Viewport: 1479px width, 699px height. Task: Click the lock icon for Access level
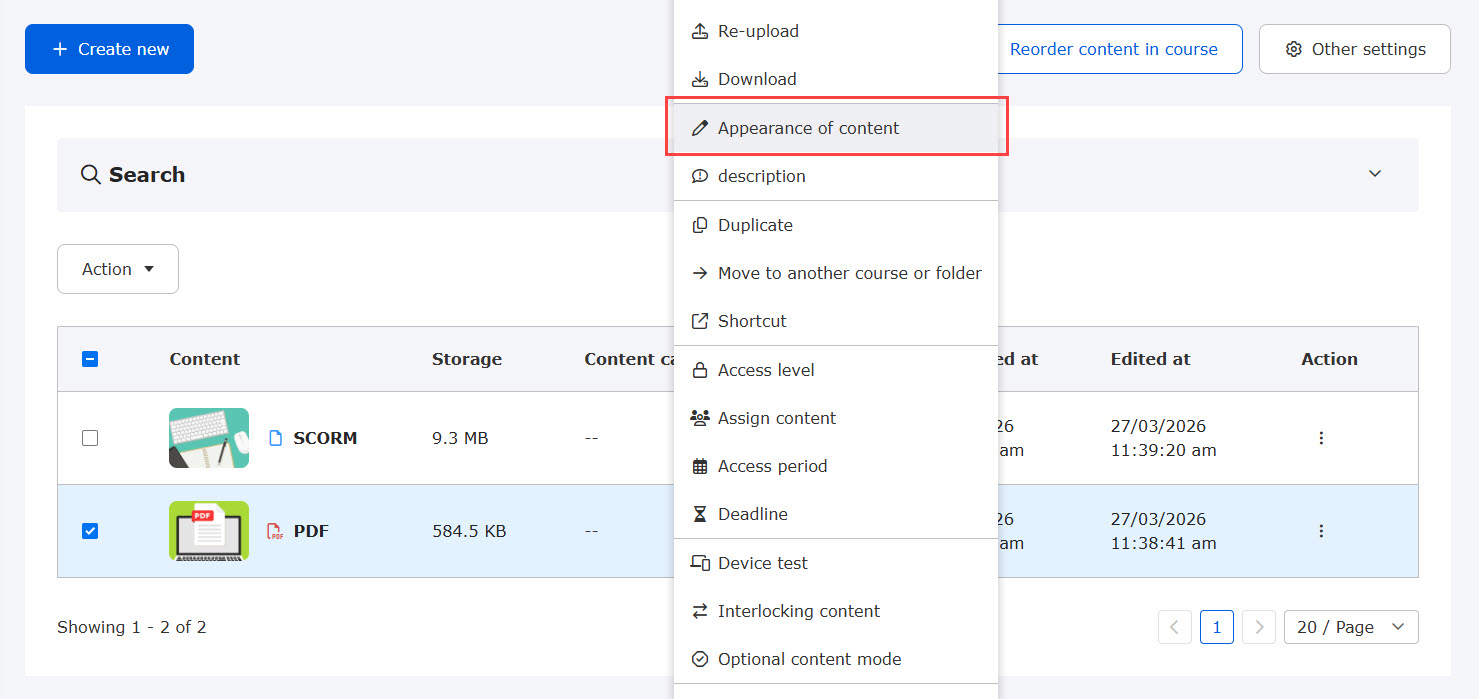[x=700, y=370]
